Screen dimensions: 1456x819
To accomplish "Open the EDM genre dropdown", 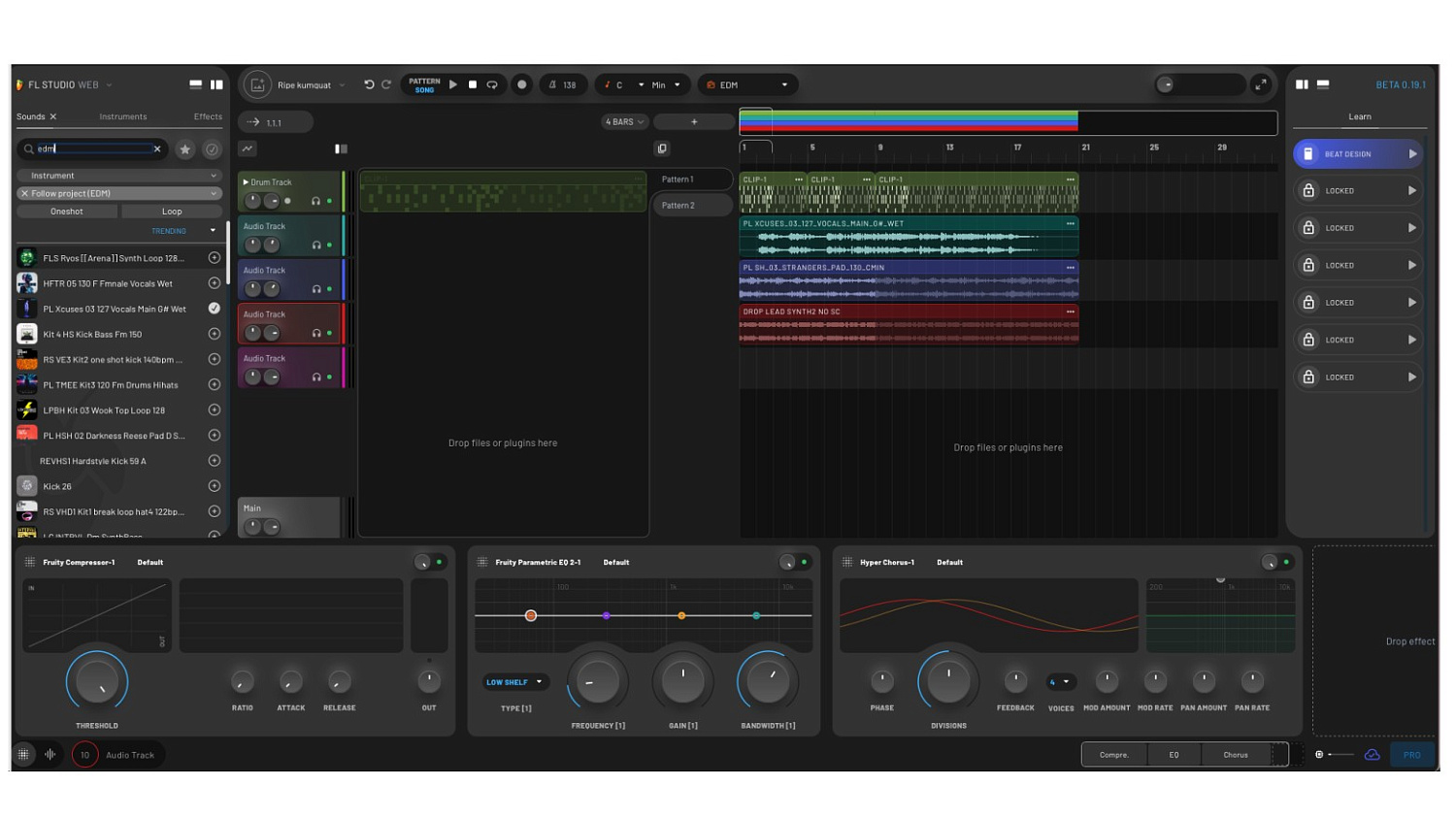I will coord(747,84).
